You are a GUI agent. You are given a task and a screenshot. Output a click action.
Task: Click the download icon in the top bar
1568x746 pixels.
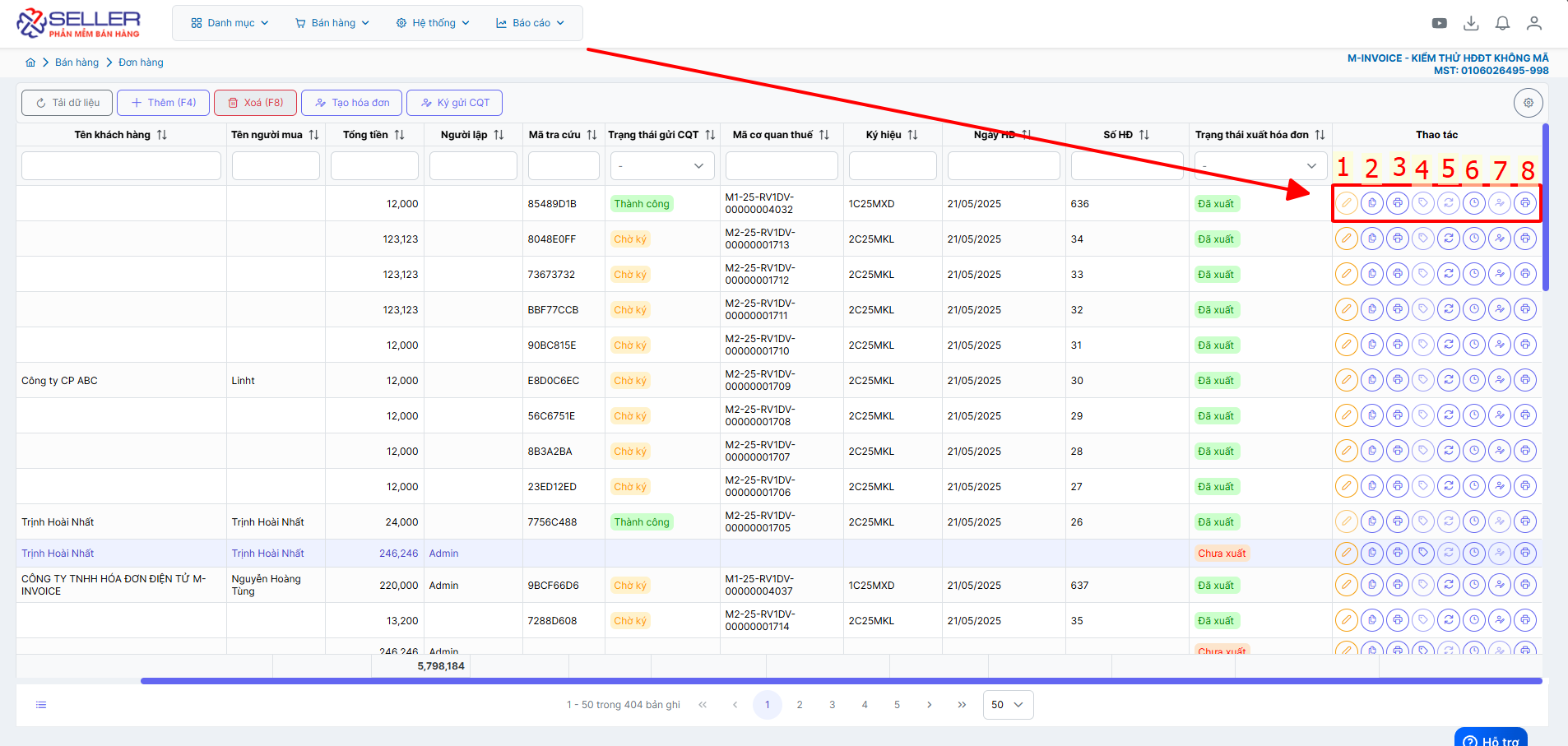click(x=1471, y=23)
